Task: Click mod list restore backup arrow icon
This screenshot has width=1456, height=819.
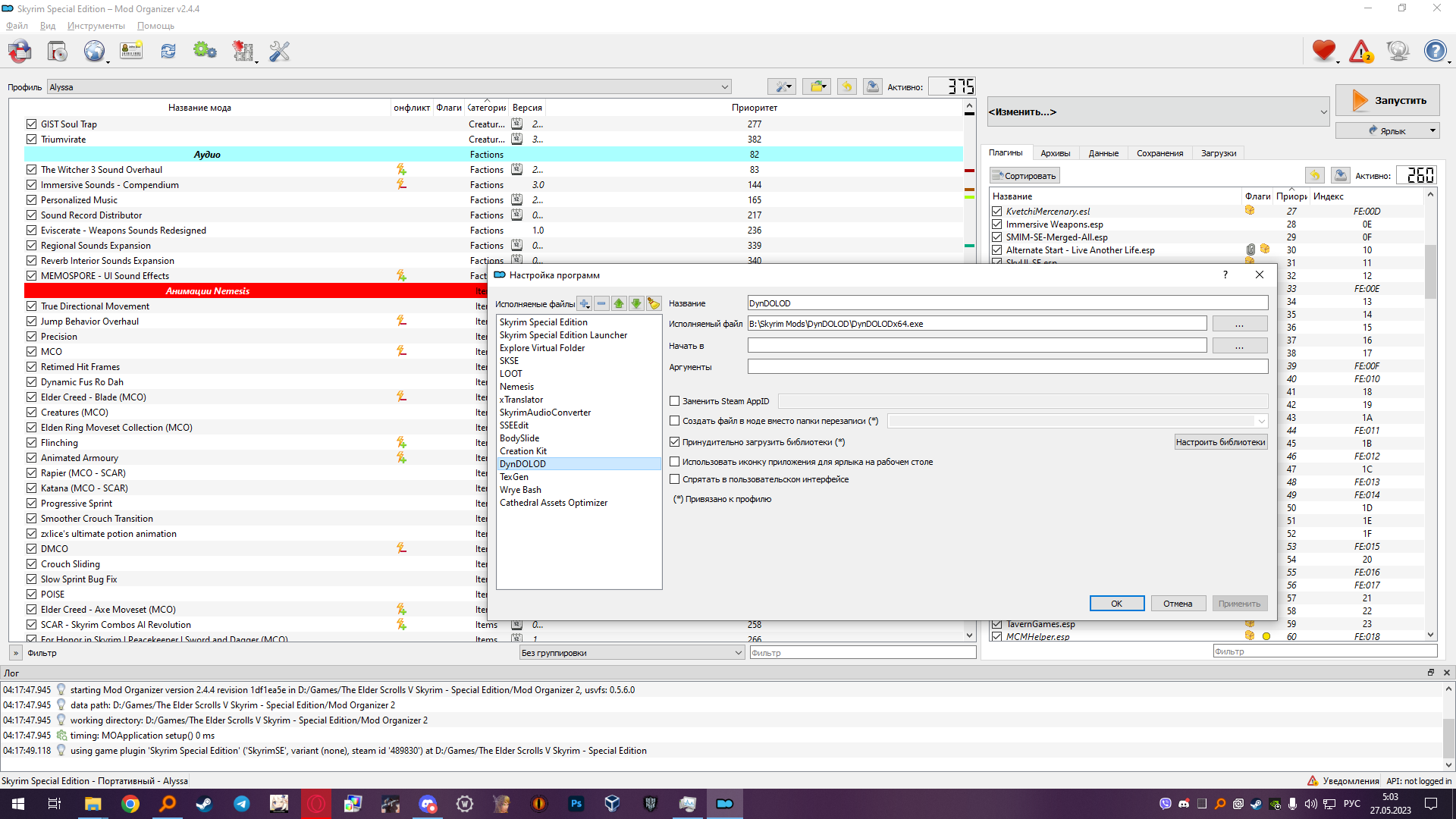Action: pos(847,86)
